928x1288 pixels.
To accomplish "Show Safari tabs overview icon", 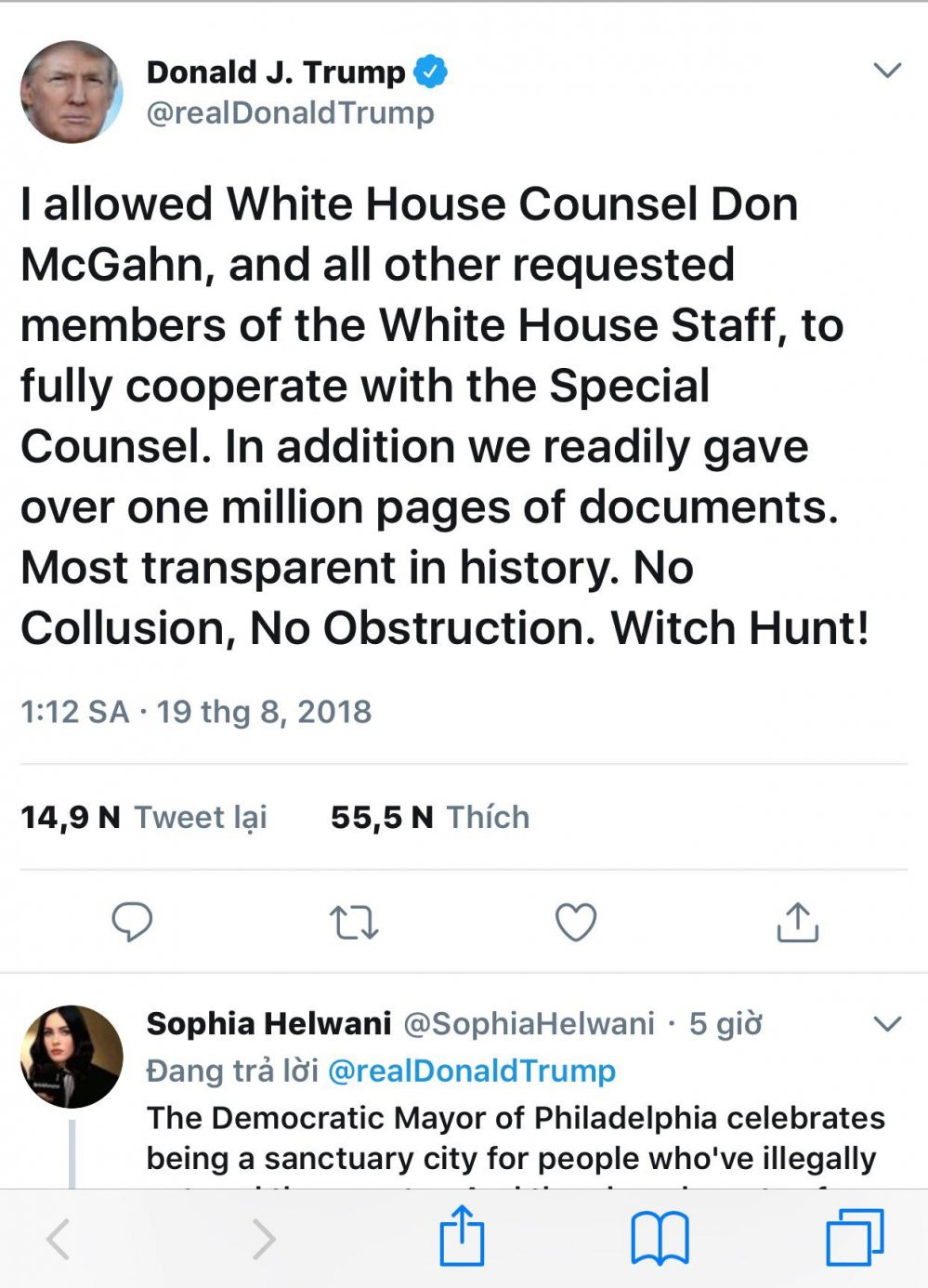I will click(x=855, y=1239).
